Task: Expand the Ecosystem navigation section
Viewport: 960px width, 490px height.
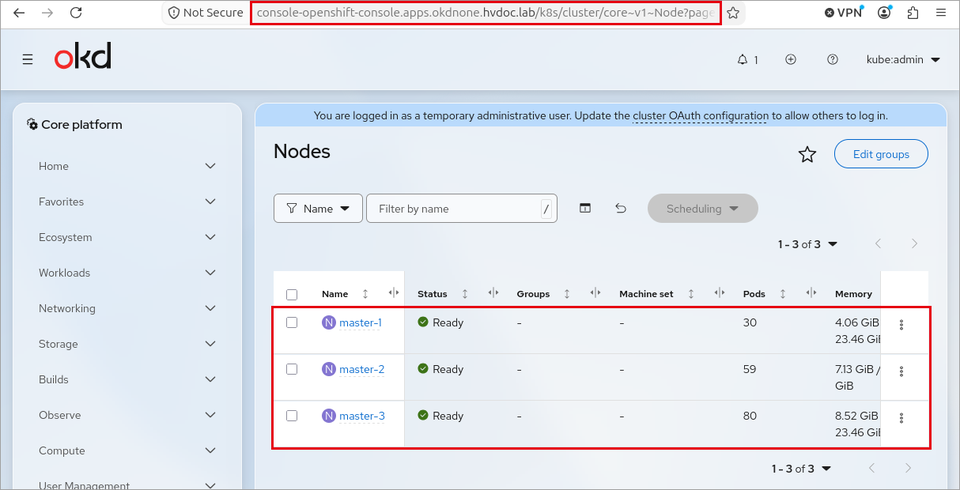Action: [x=127, y=237]
